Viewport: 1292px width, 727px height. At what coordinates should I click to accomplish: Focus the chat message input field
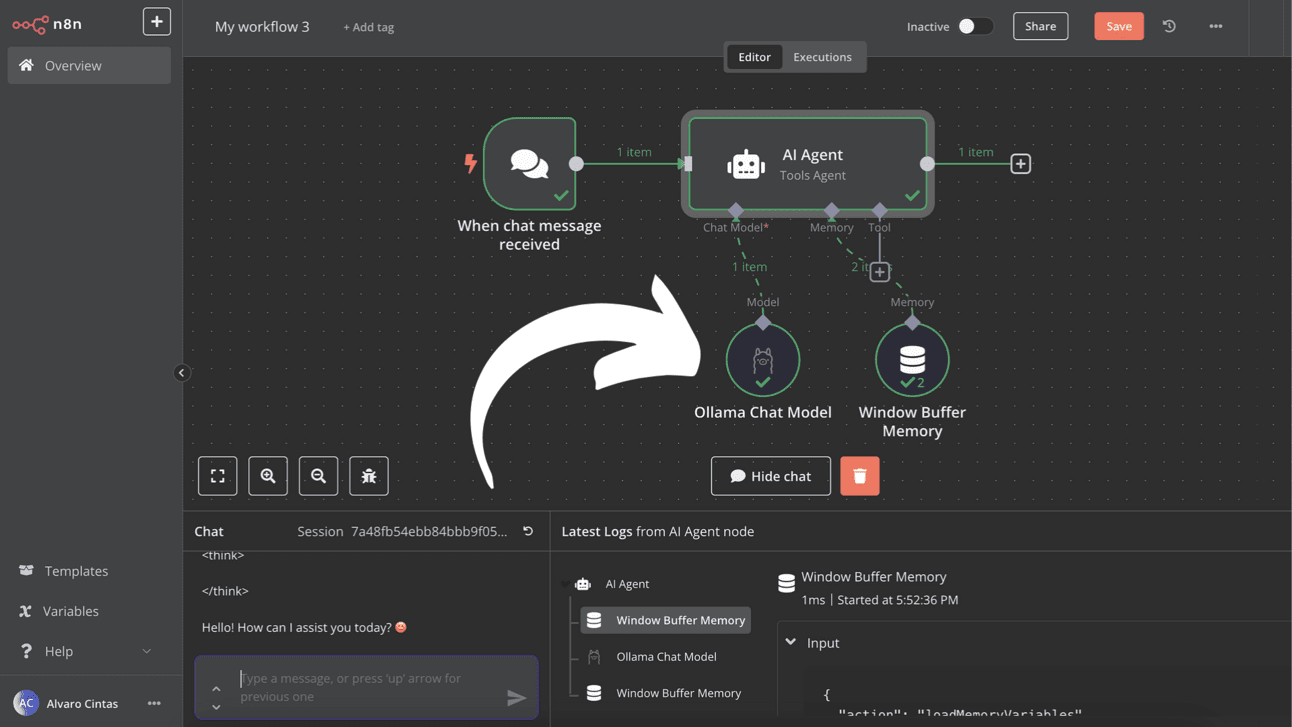(x=366, y=687)
